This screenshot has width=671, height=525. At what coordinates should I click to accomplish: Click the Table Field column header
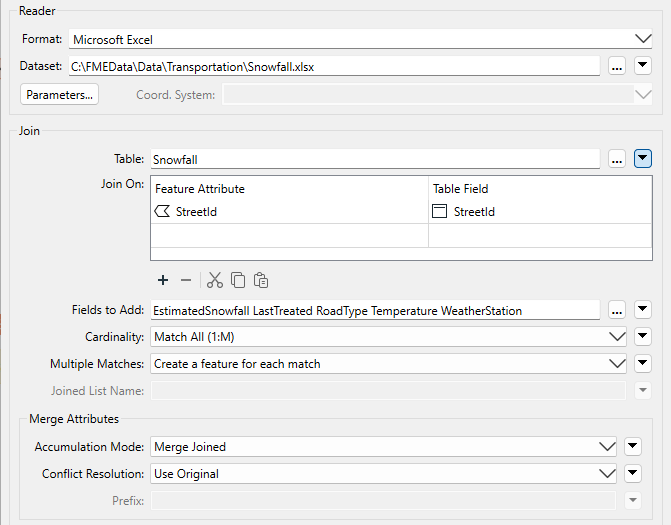[540, 189]
